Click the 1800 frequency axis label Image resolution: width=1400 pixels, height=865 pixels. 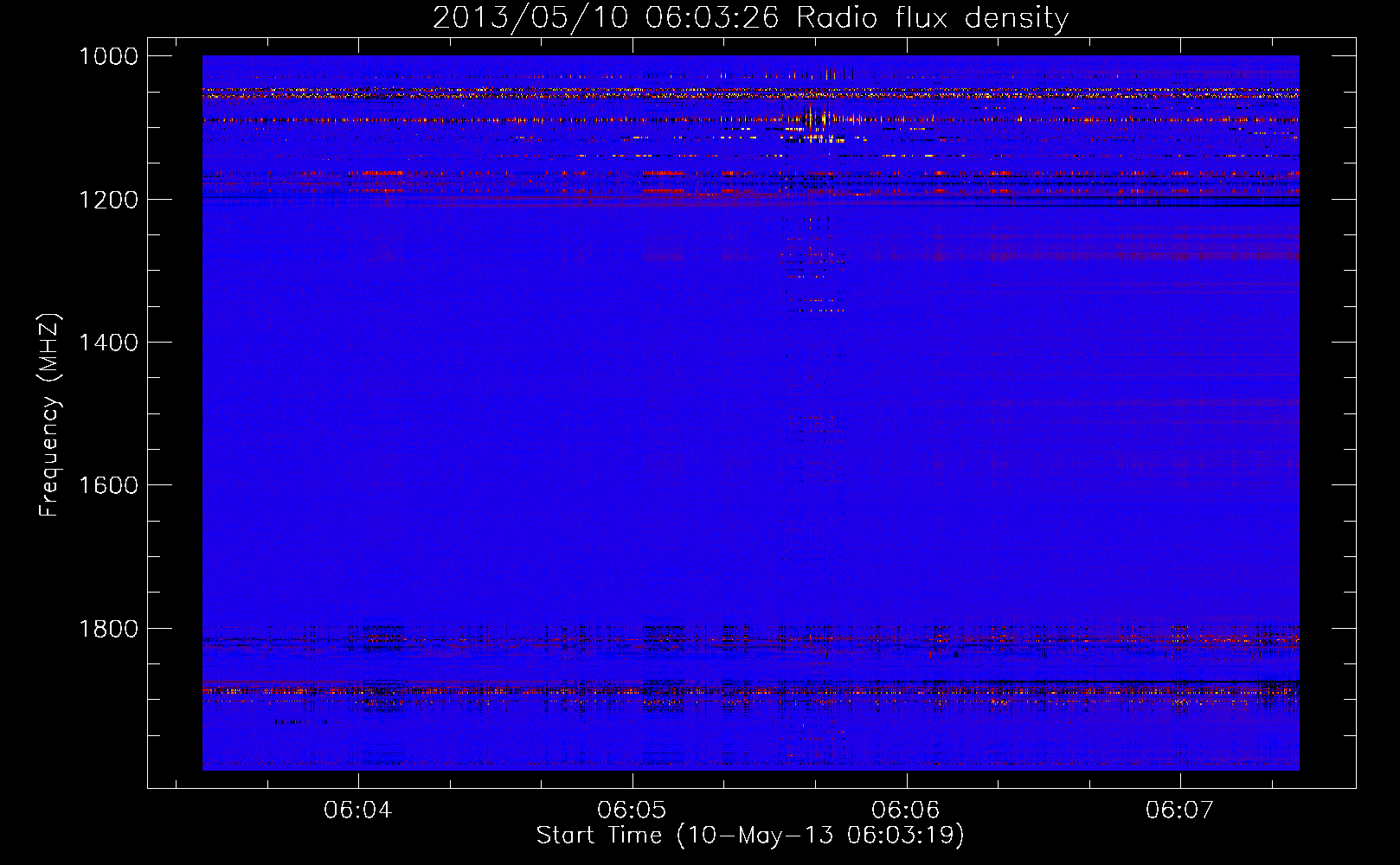108,629
